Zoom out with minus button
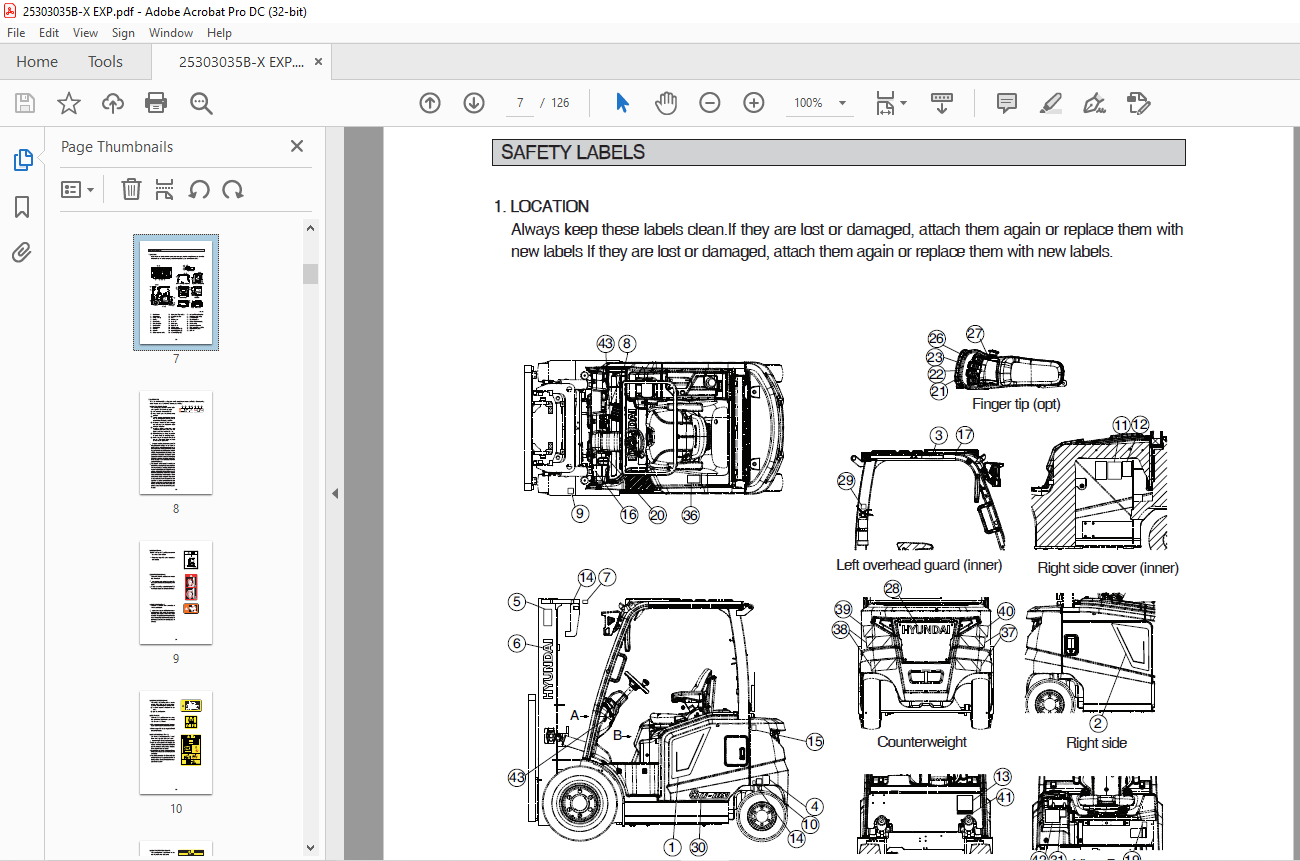The image size is (1300, 861). [710, 103]
